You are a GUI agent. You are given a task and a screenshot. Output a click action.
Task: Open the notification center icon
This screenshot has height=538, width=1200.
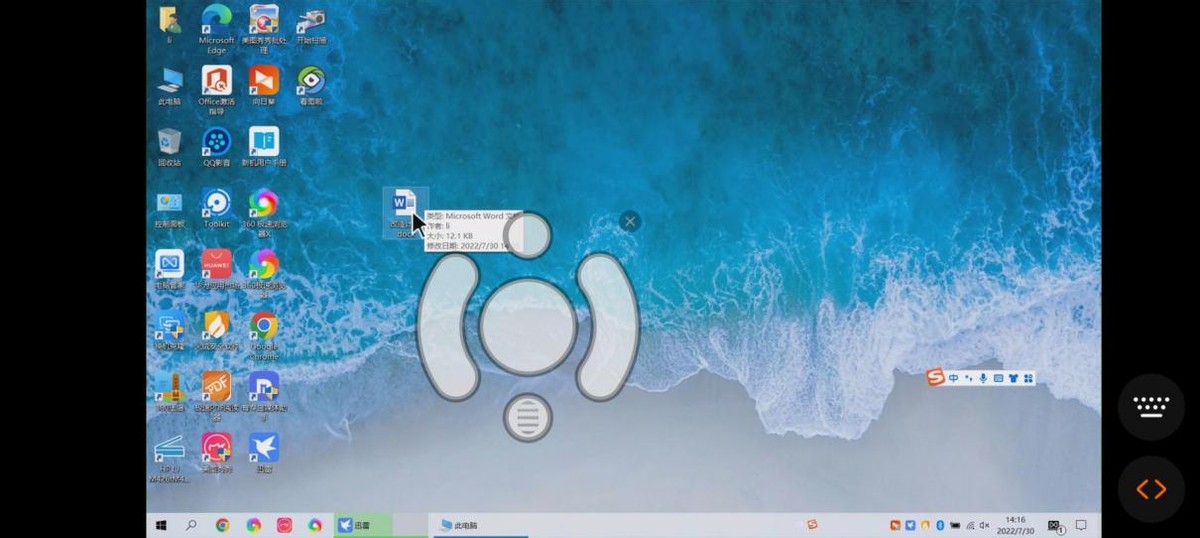pyautogui.click(x=1081, y=525)
